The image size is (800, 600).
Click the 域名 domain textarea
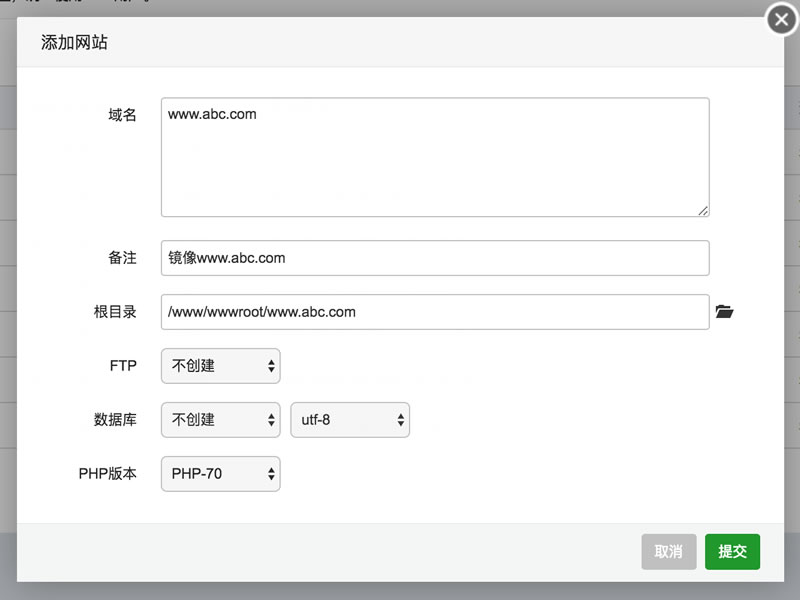(435, 157)
